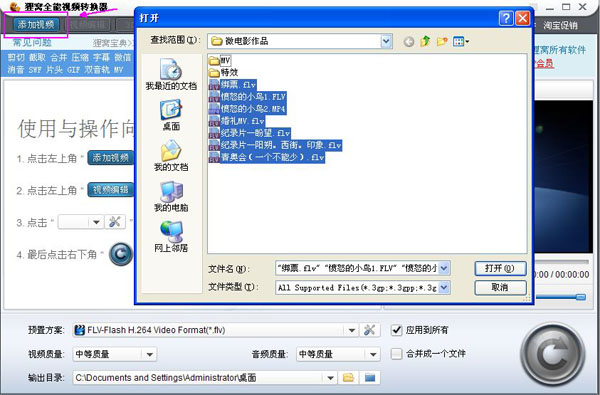This screenshot has width=600, height=395.
Task: Click the 片头 (opening title) link
Action: [x=54, y=70]
